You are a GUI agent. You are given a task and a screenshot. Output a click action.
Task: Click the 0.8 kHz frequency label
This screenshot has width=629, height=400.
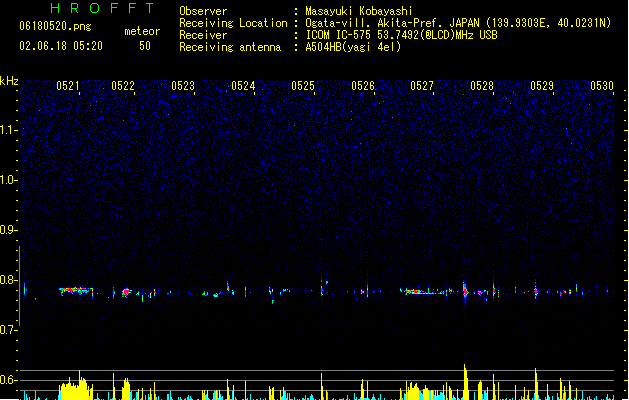8,280
